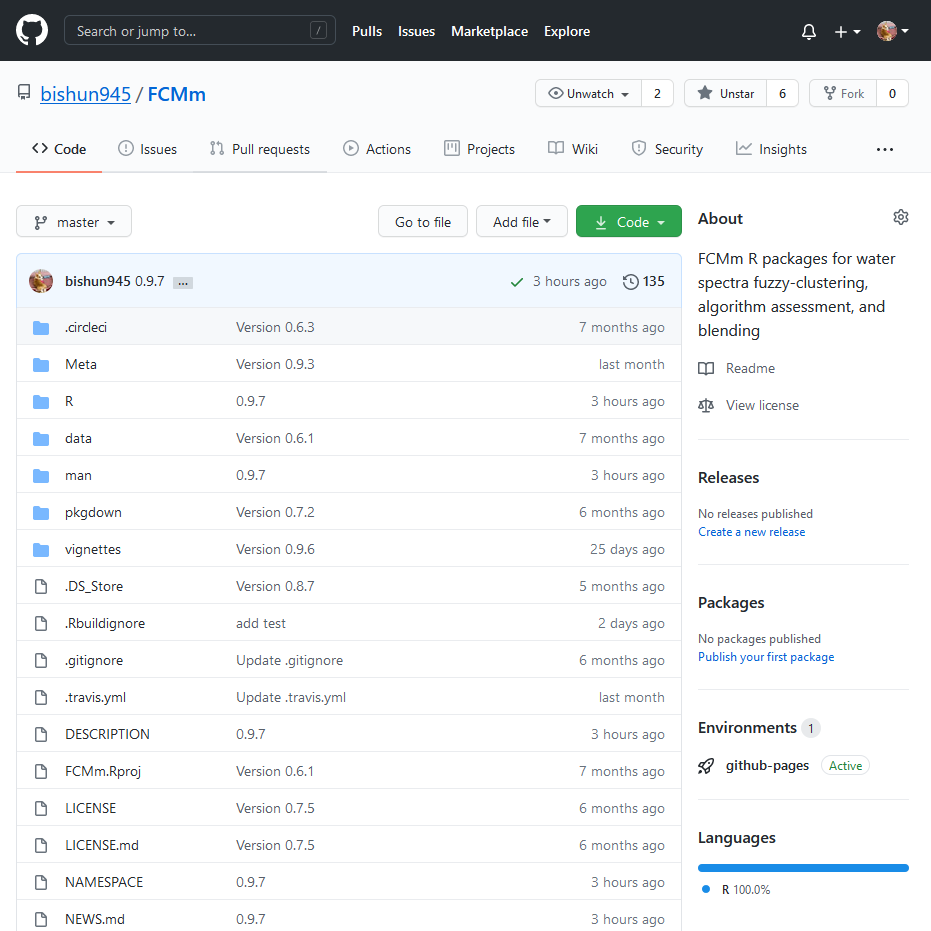Image resolution: width=931 pixels, height=931 pixels.
Task: View commit history via the clock icon
Action: pos(629,281)
